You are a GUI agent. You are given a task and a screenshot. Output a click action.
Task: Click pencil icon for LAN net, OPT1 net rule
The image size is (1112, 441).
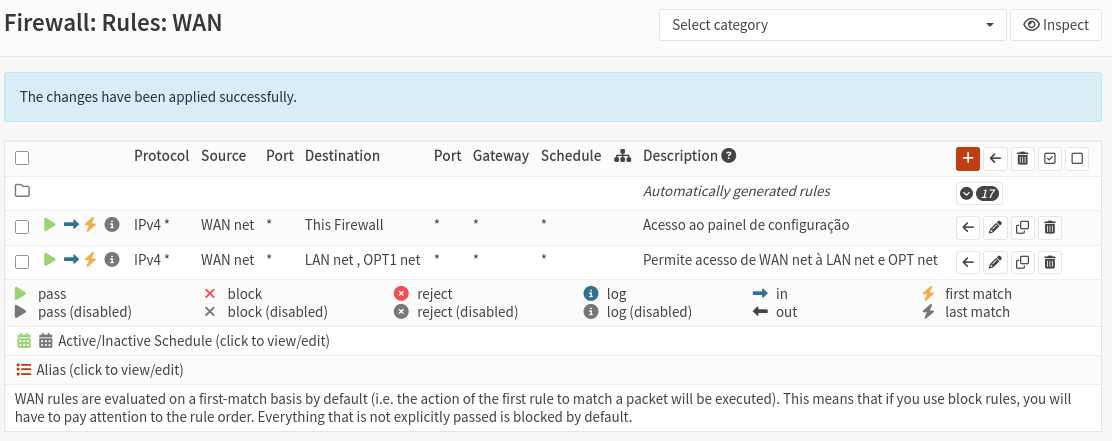tap(995, 262)
